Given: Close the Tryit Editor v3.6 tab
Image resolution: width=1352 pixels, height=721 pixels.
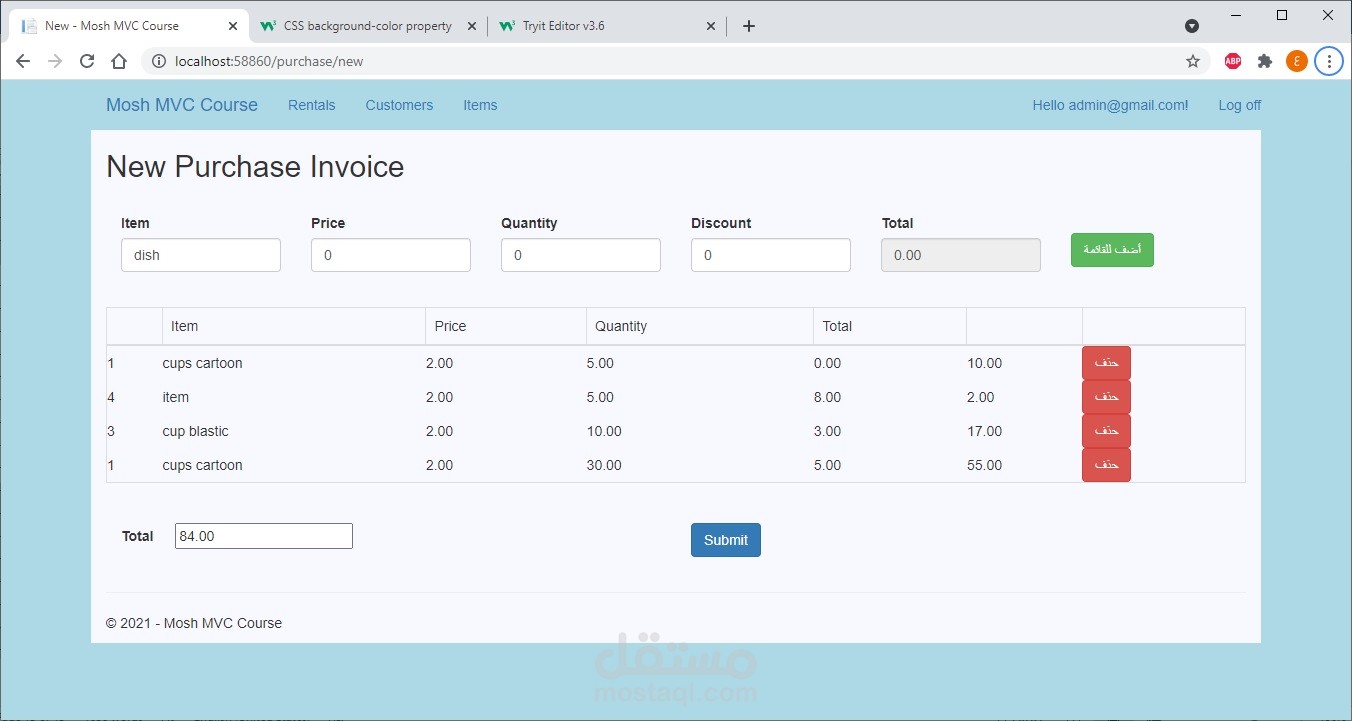Looking at the screenshot, I should coord(711,26).
